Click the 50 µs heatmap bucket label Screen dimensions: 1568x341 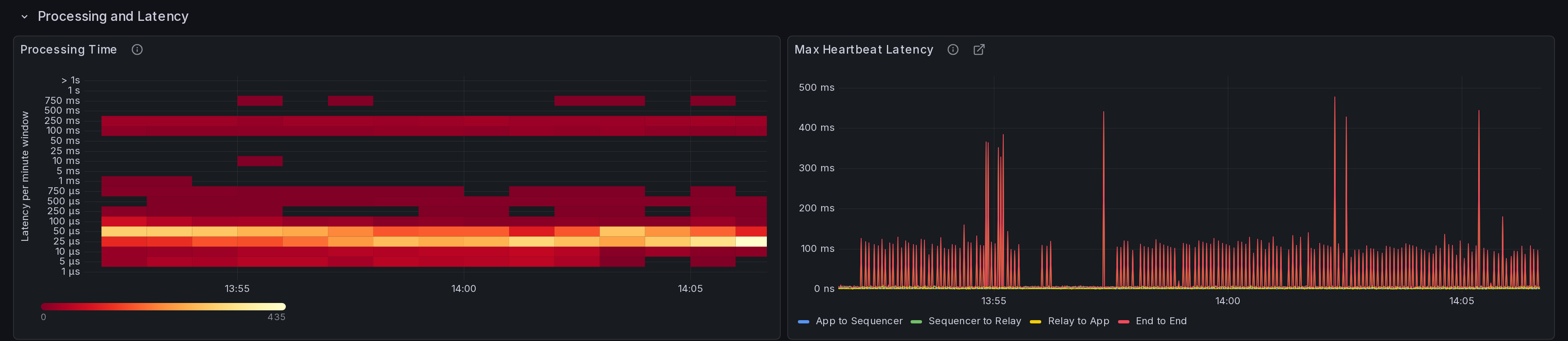[66, 231]
